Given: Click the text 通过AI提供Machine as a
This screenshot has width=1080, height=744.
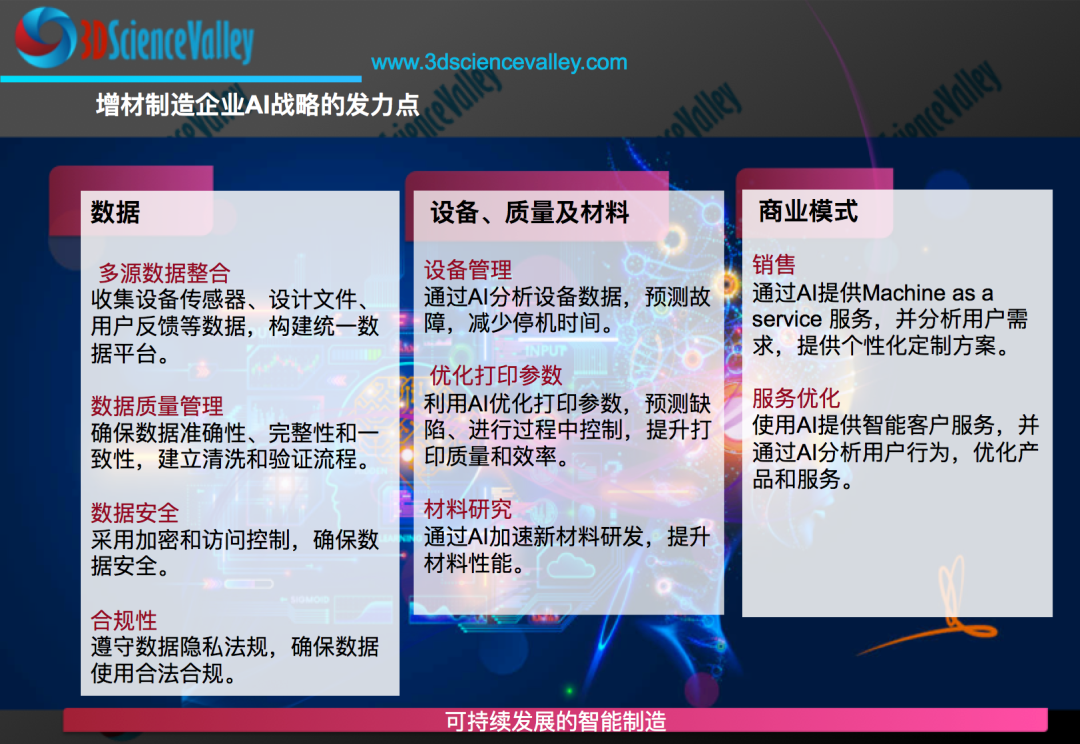Looking at the screenshot, I should pos(873,292).
